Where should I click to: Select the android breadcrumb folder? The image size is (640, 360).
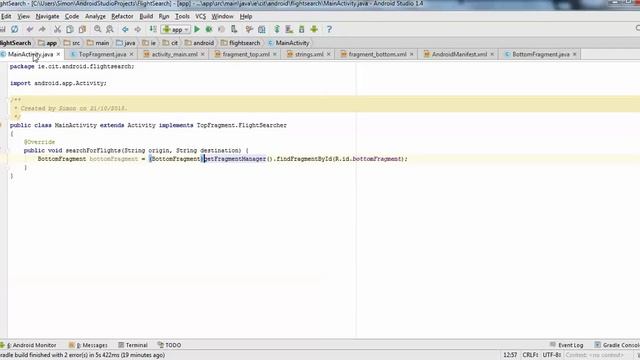click(x=200, y=43)
